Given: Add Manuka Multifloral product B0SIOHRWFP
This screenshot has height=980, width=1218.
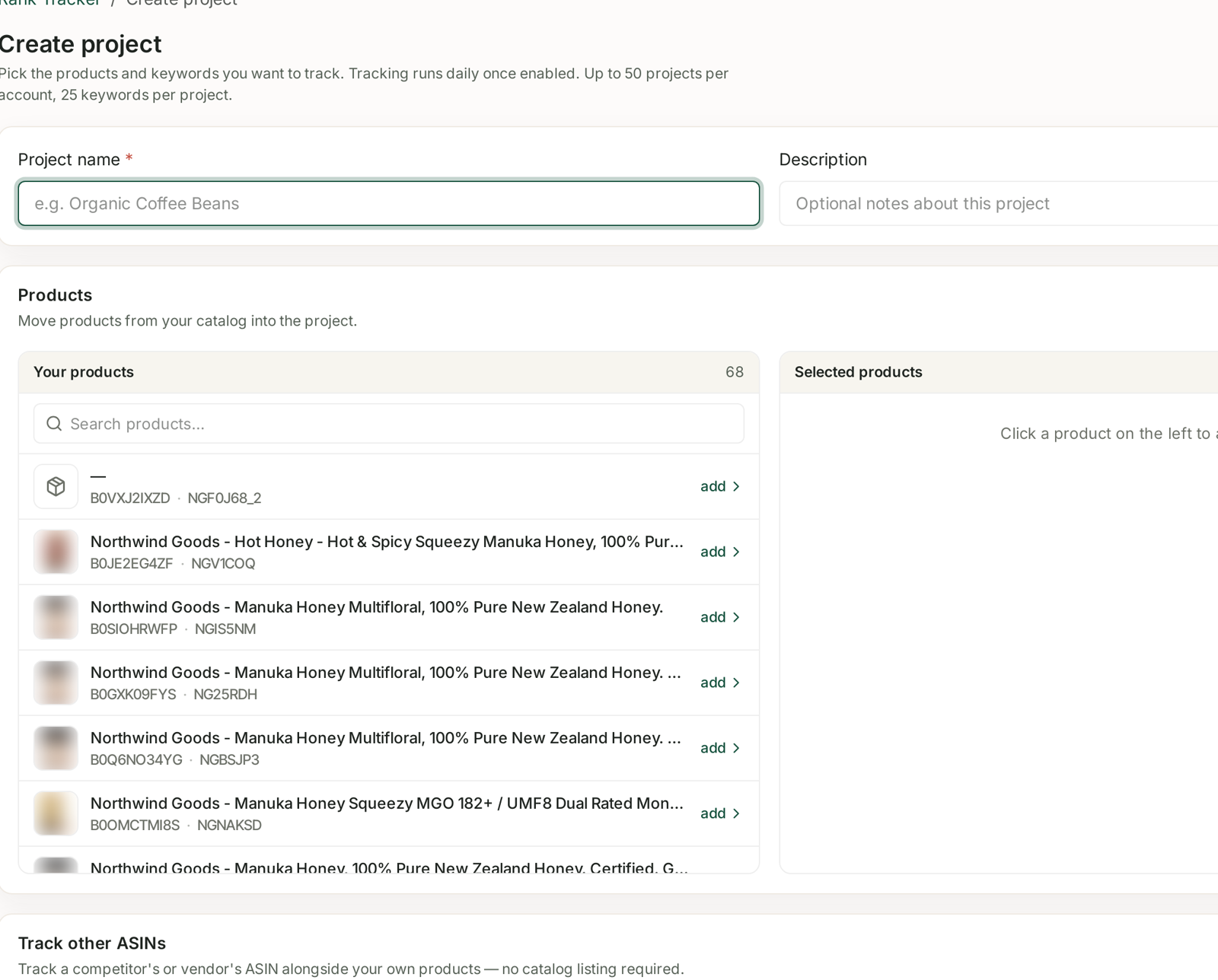Looking at the screenshot, I should coord(720,617).
